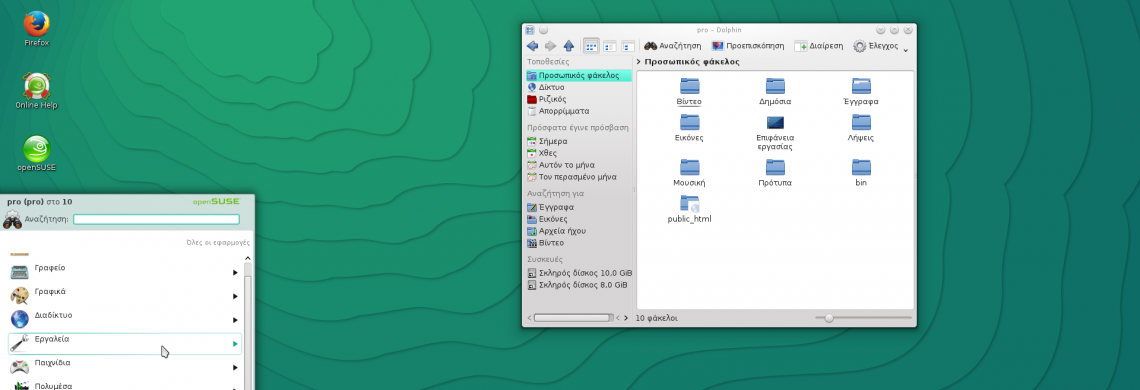Launch Firefox from the desktop
The image size is (1140, 390).
36,28
